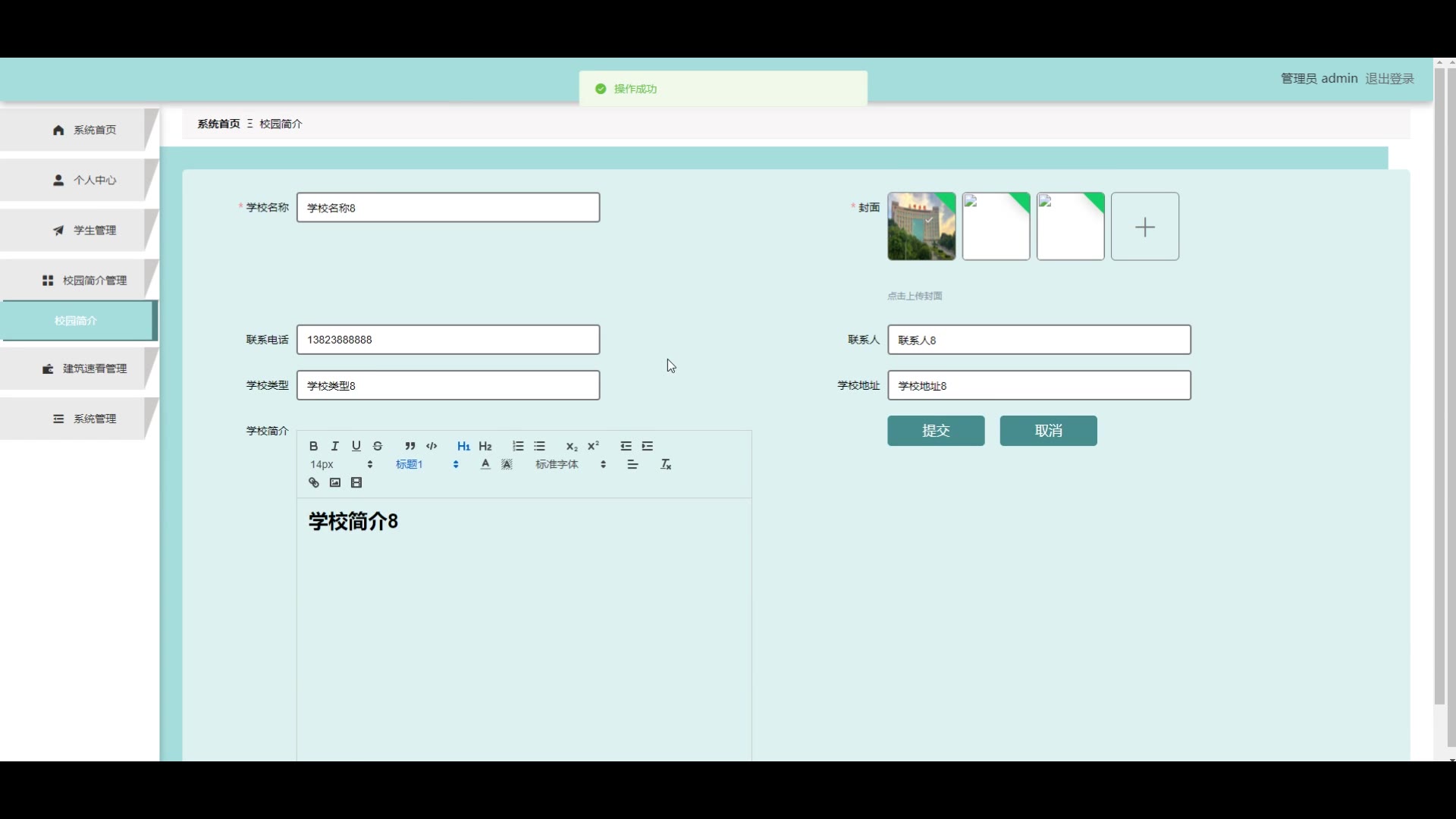Toggle superscript formatting

point(593,446)
